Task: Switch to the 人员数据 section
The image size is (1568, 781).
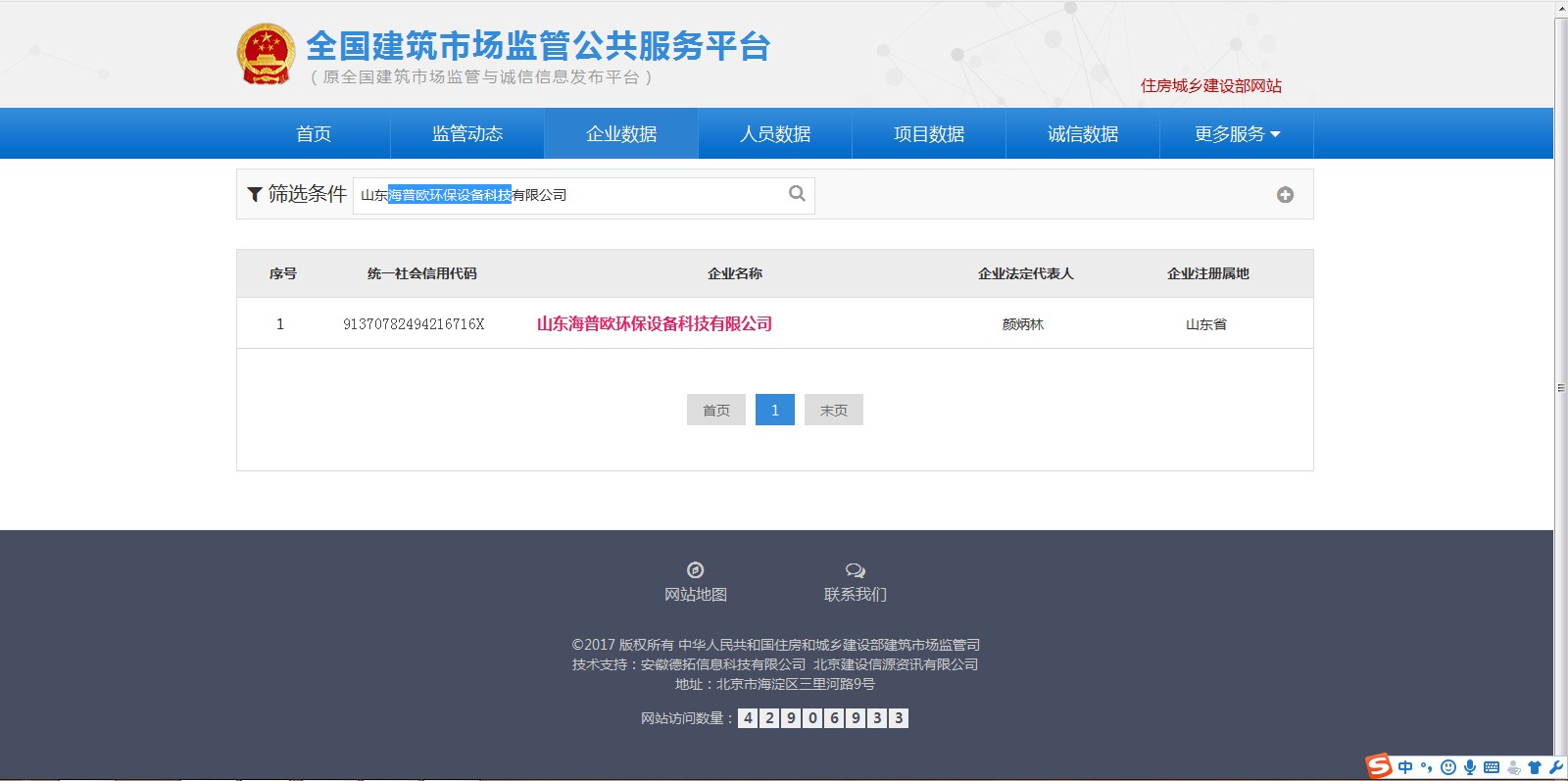Action: pyautogui.click(x=775, y=134)
